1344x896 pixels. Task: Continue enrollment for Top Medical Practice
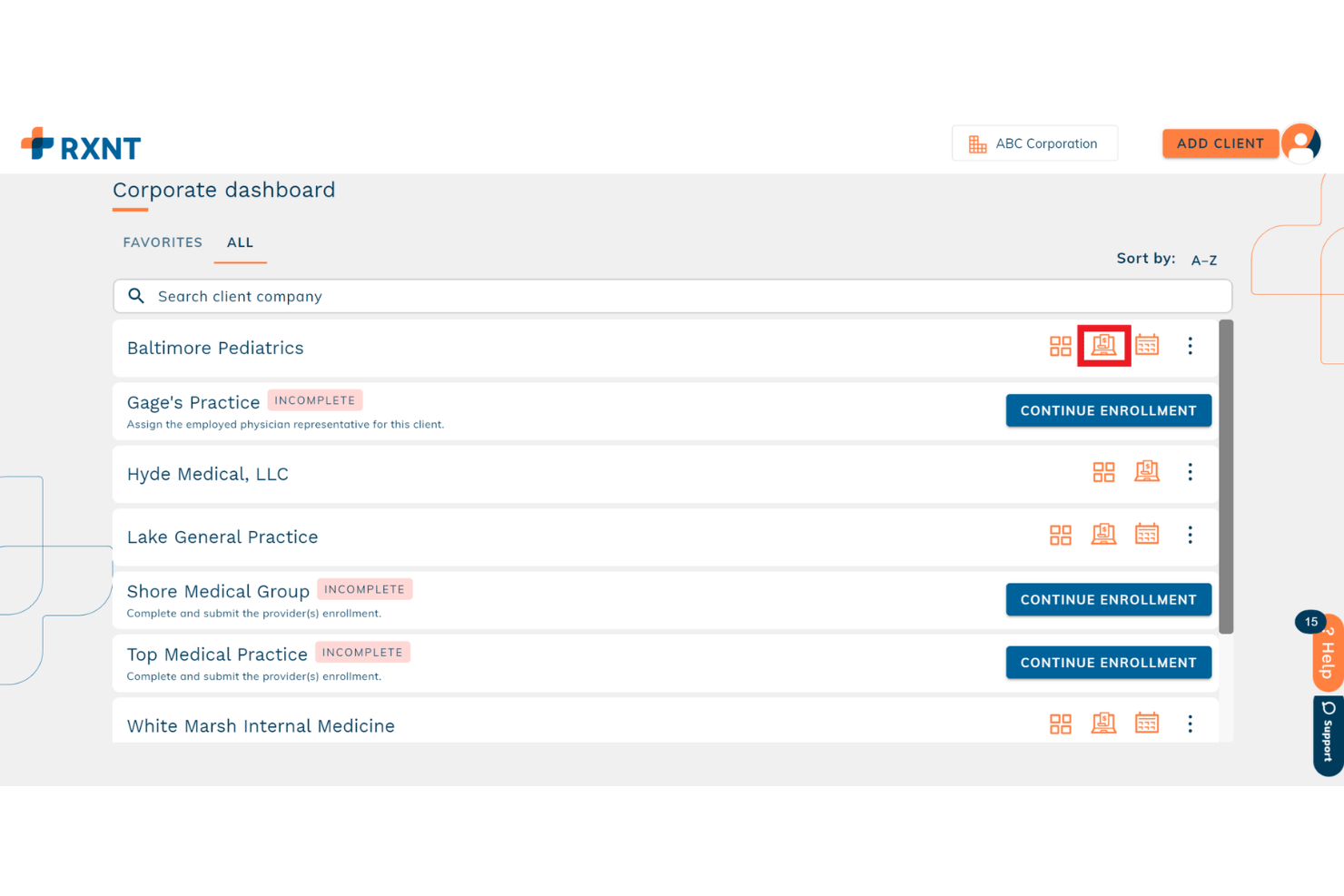coord(1108,663)
